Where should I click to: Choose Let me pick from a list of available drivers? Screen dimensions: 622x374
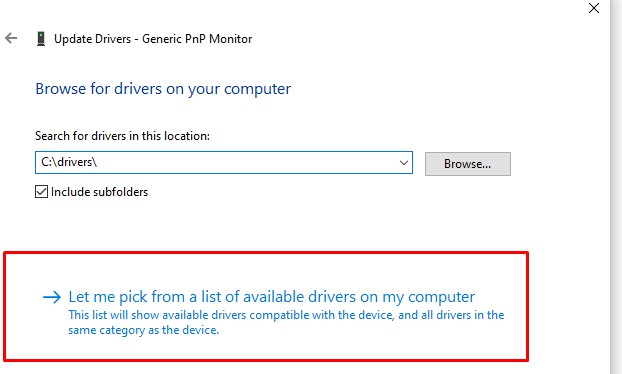click(272, 297)
